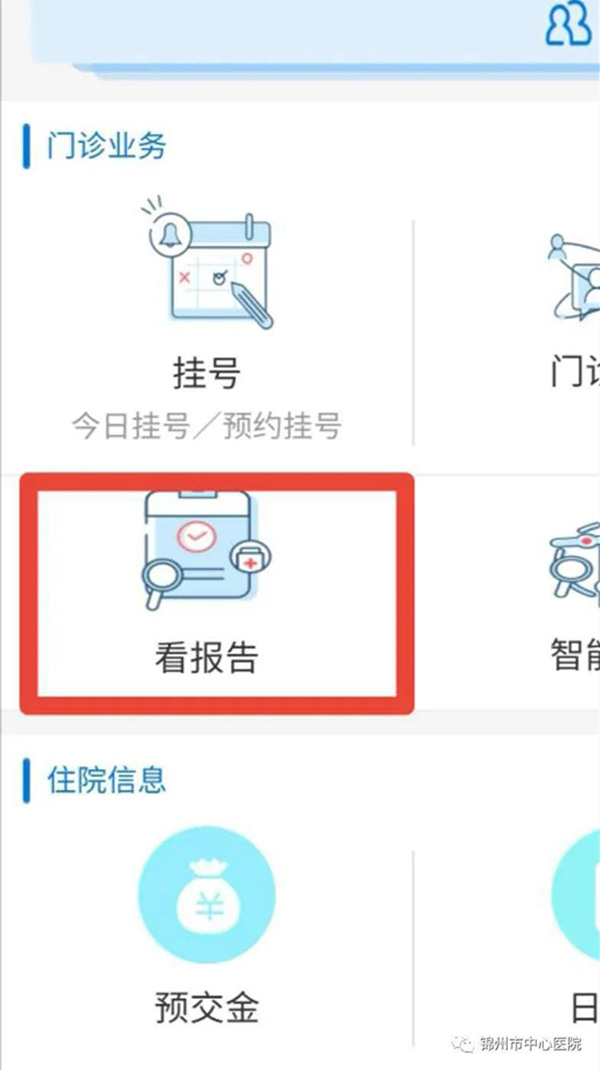Screen dimensions: 600x1070
Task: Select the 挂号 text label
Action: (x=207, y=373)
